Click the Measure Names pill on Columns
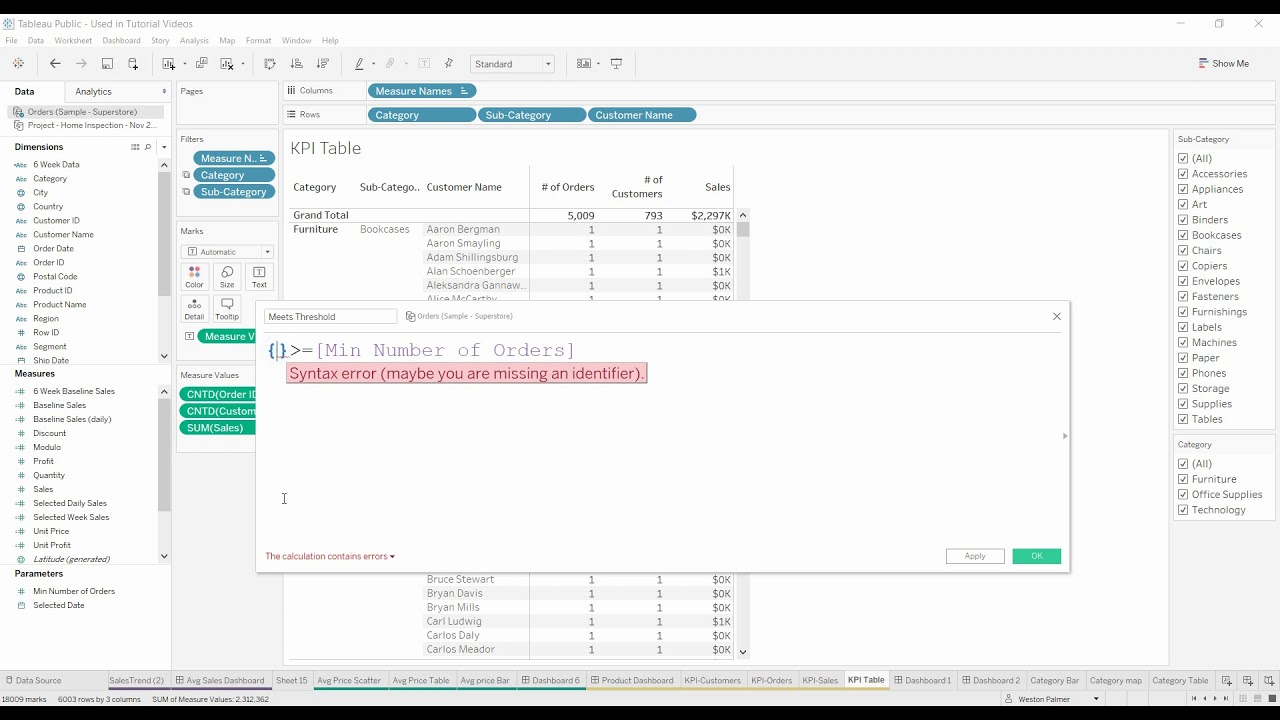The image size is (1280, 720). click(x=421, y=91)
